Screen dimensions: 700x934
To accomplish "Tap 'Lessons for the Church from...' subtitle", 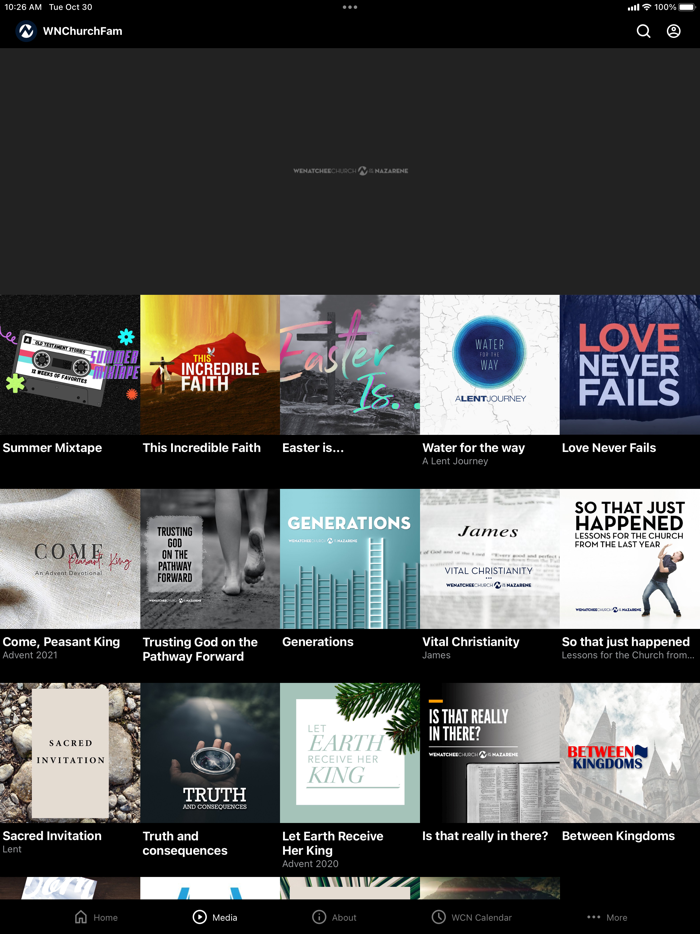I will click(x=628, y=655).
